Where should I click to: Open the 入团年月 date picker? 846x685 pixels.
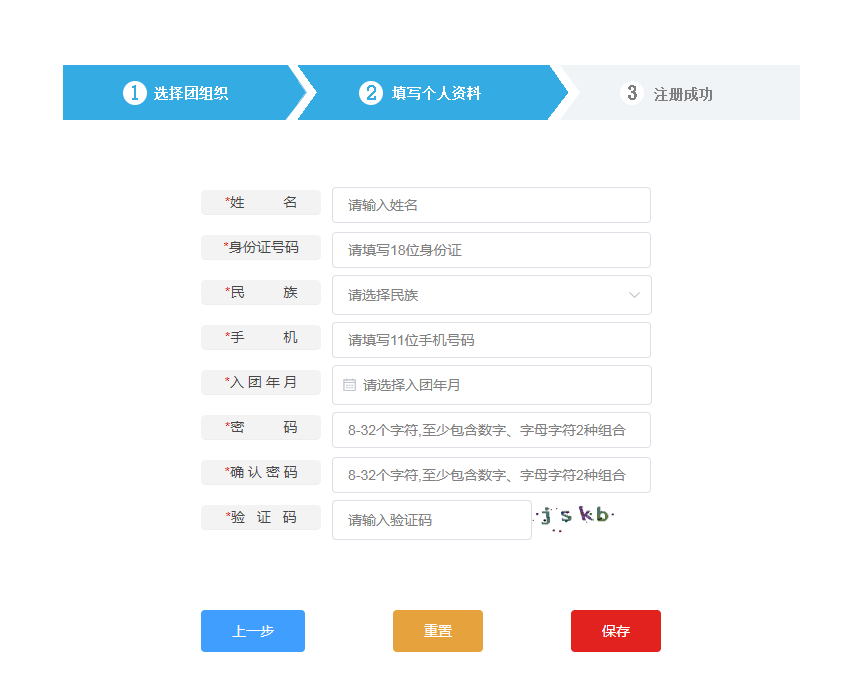pyautogui.click(x=491, y=384)
